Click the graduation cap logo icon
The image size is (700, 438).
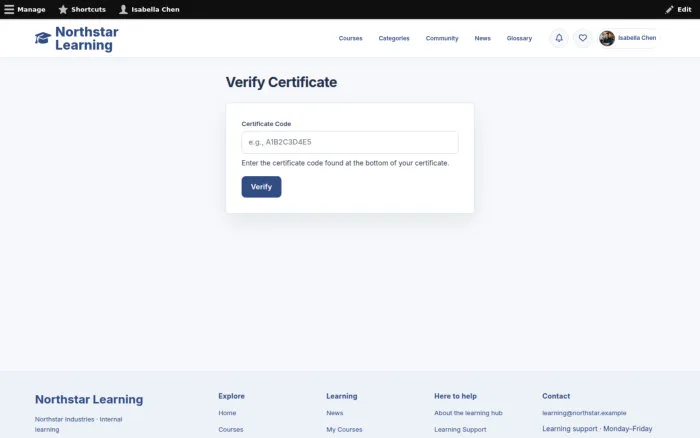coord(43,38)
